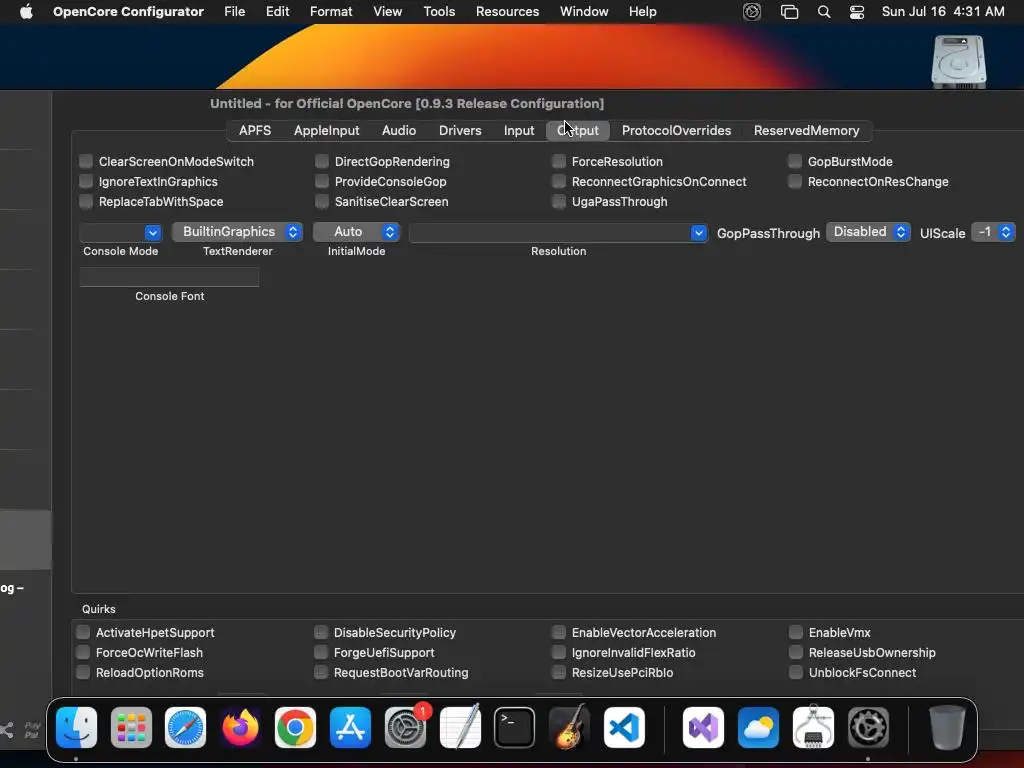This screenshot has height=768, width=1024.
Task: Switch to the AppleInput tab
Action: click(327, 131)
